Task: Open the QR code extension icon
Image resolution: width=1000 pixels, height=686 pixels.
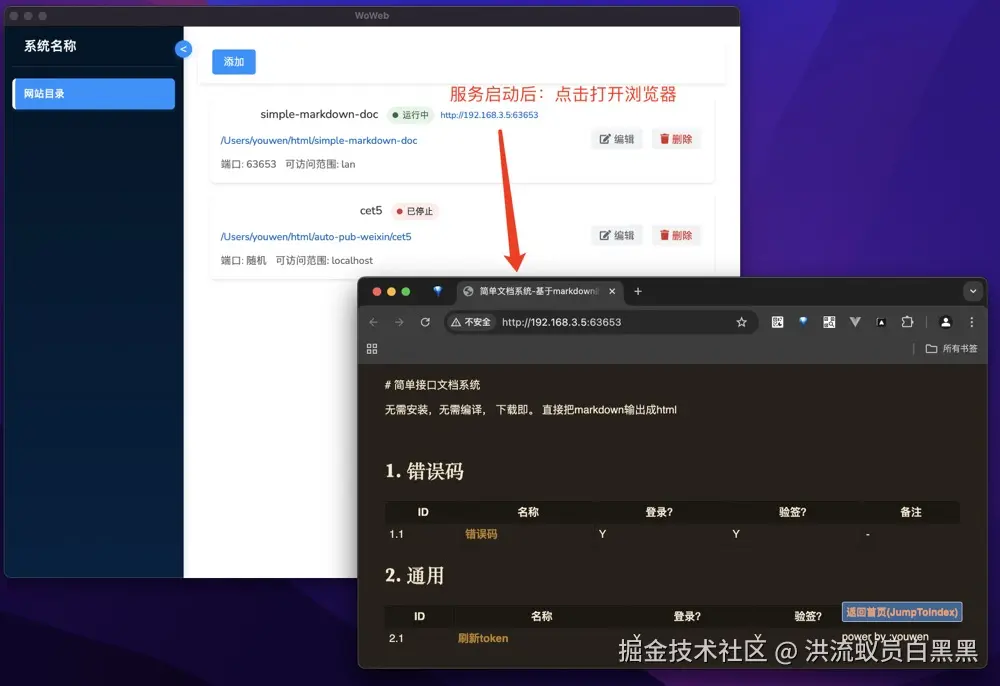Action: coord(777,321)
